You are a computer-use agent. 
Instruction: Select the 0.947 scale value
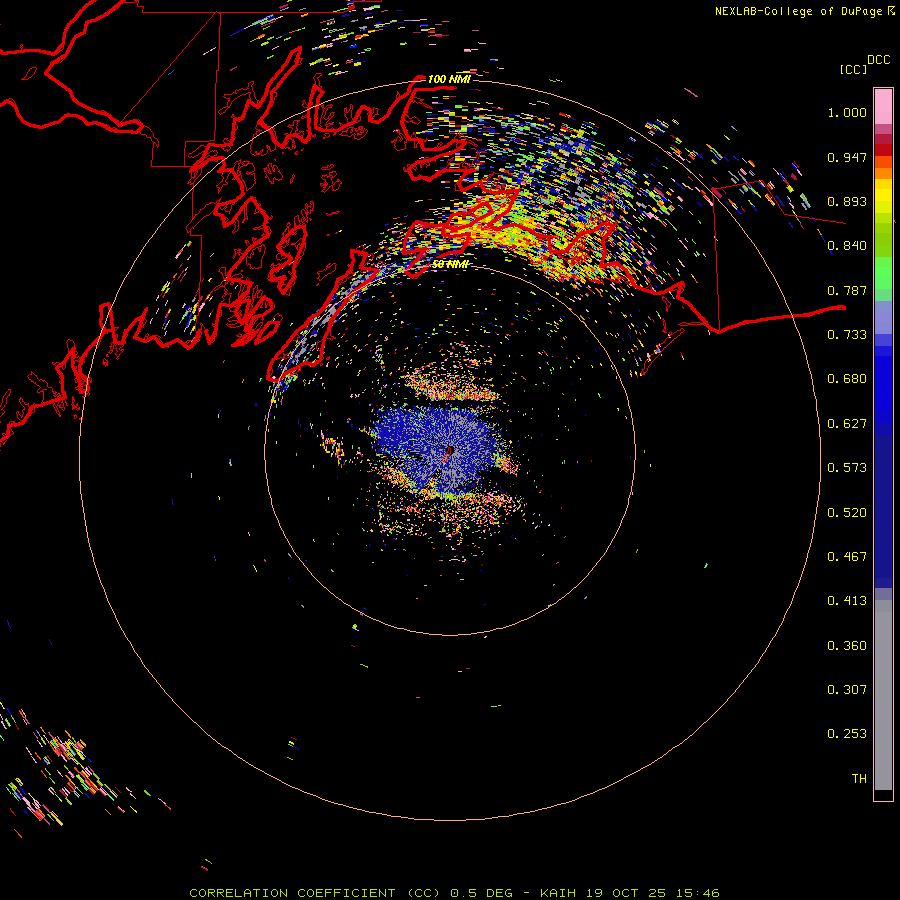click(x=847, y=157)
